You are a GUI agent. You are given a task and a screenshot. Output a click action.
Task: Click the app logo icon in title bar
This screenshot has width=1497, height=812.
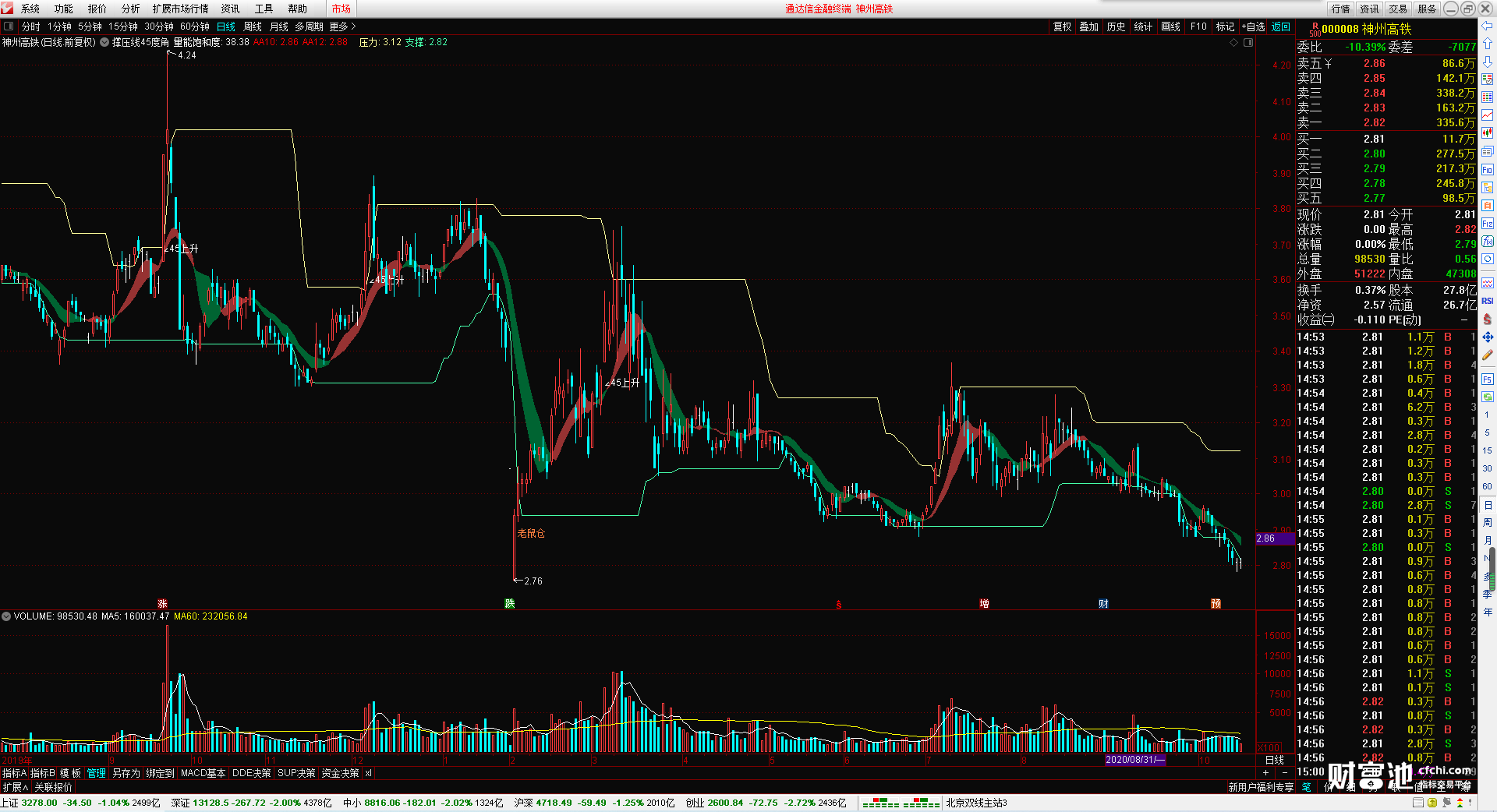pyautogui.click(x=8, y=9)
